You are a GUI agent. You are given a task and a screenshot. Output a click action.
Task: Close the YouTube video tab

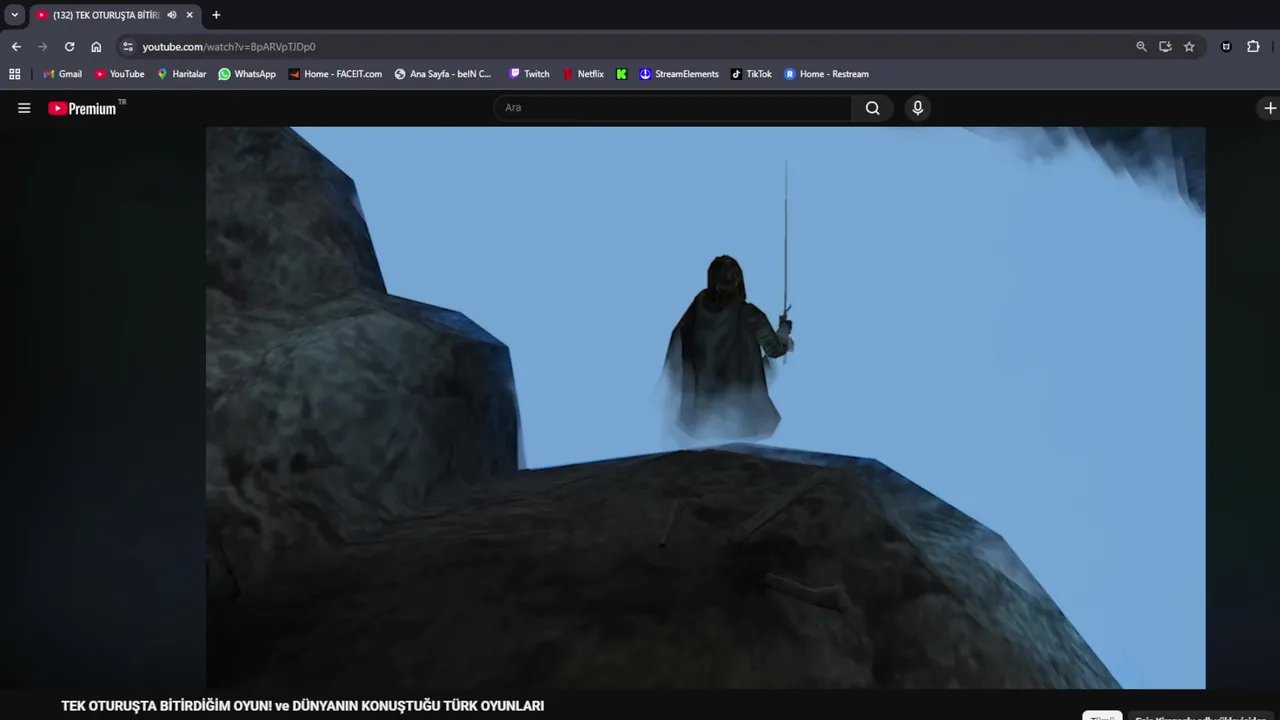tap(189, 15)
